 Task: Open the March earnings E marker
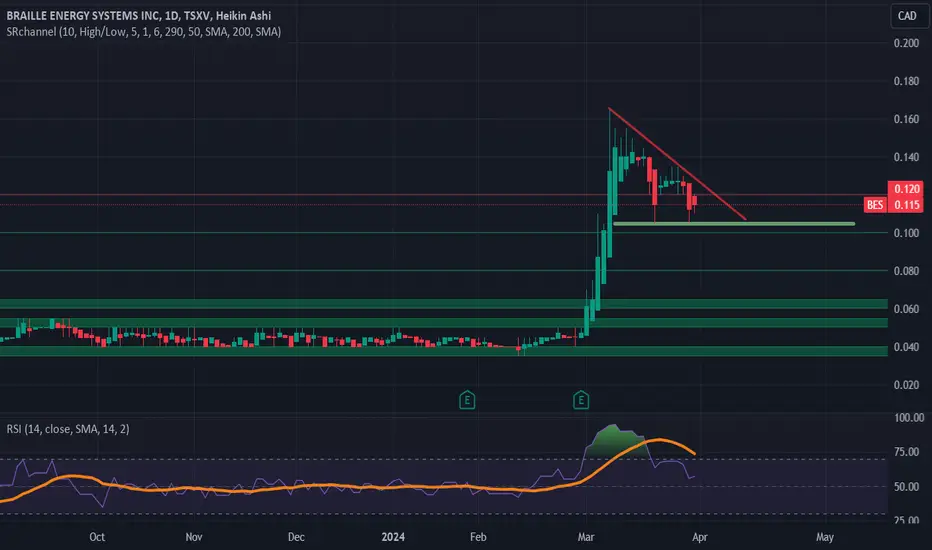(581, 400)
